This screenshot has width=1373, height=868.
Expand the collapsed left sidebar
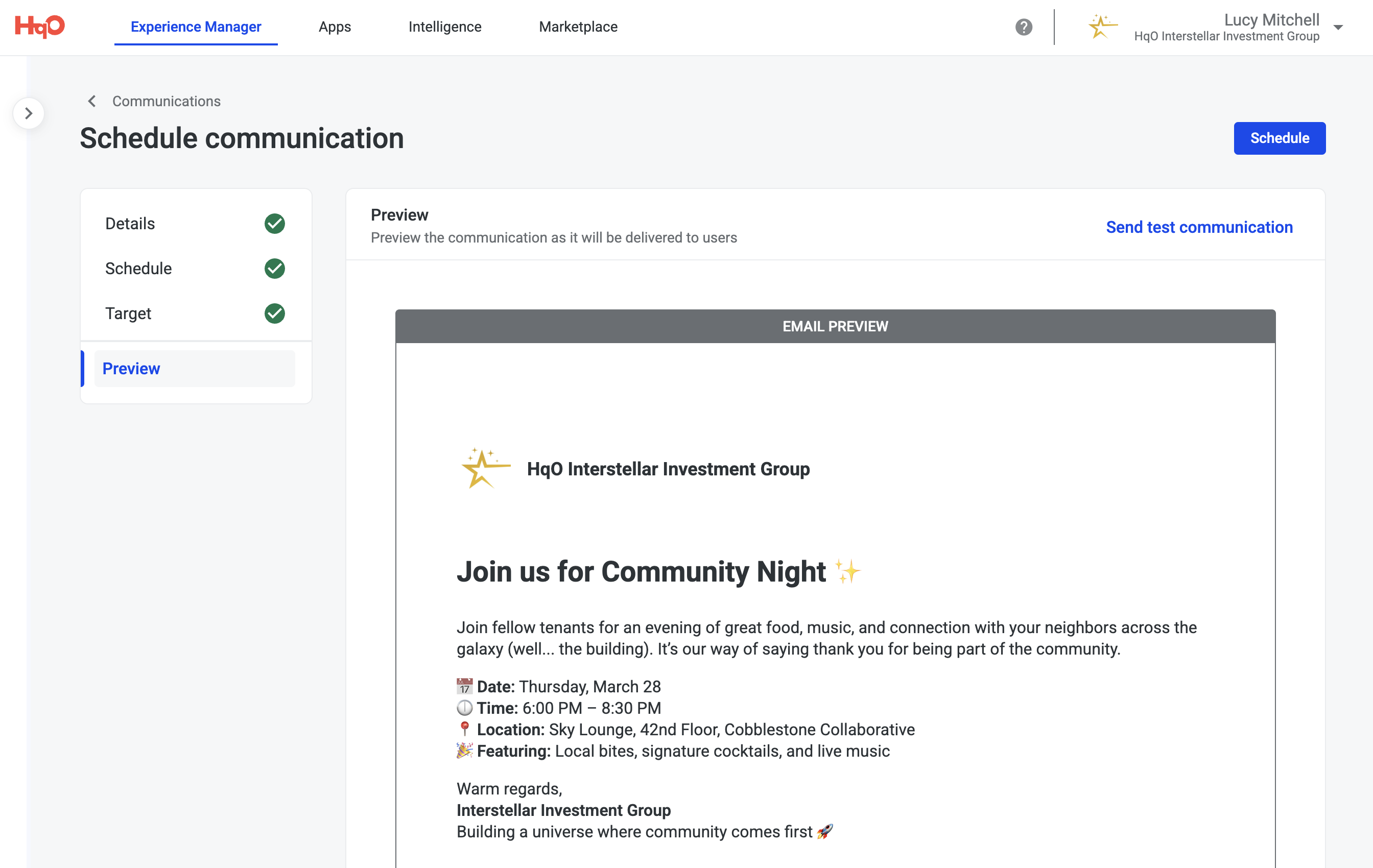click(29, 113)
